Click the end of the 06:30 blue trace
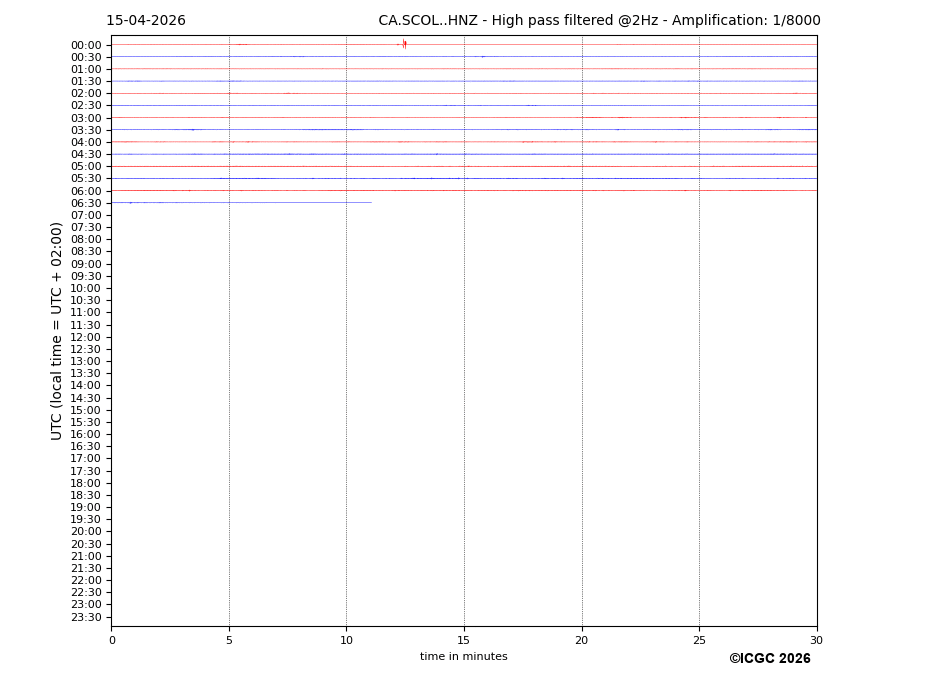This screenshot has width=927, height=696. (x=370, y=203)
